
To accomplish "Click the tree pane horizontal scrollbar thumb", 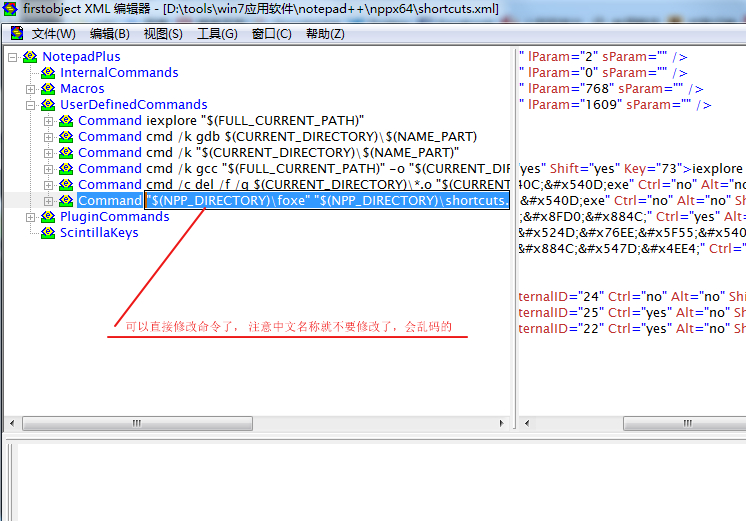I will 137,423.
